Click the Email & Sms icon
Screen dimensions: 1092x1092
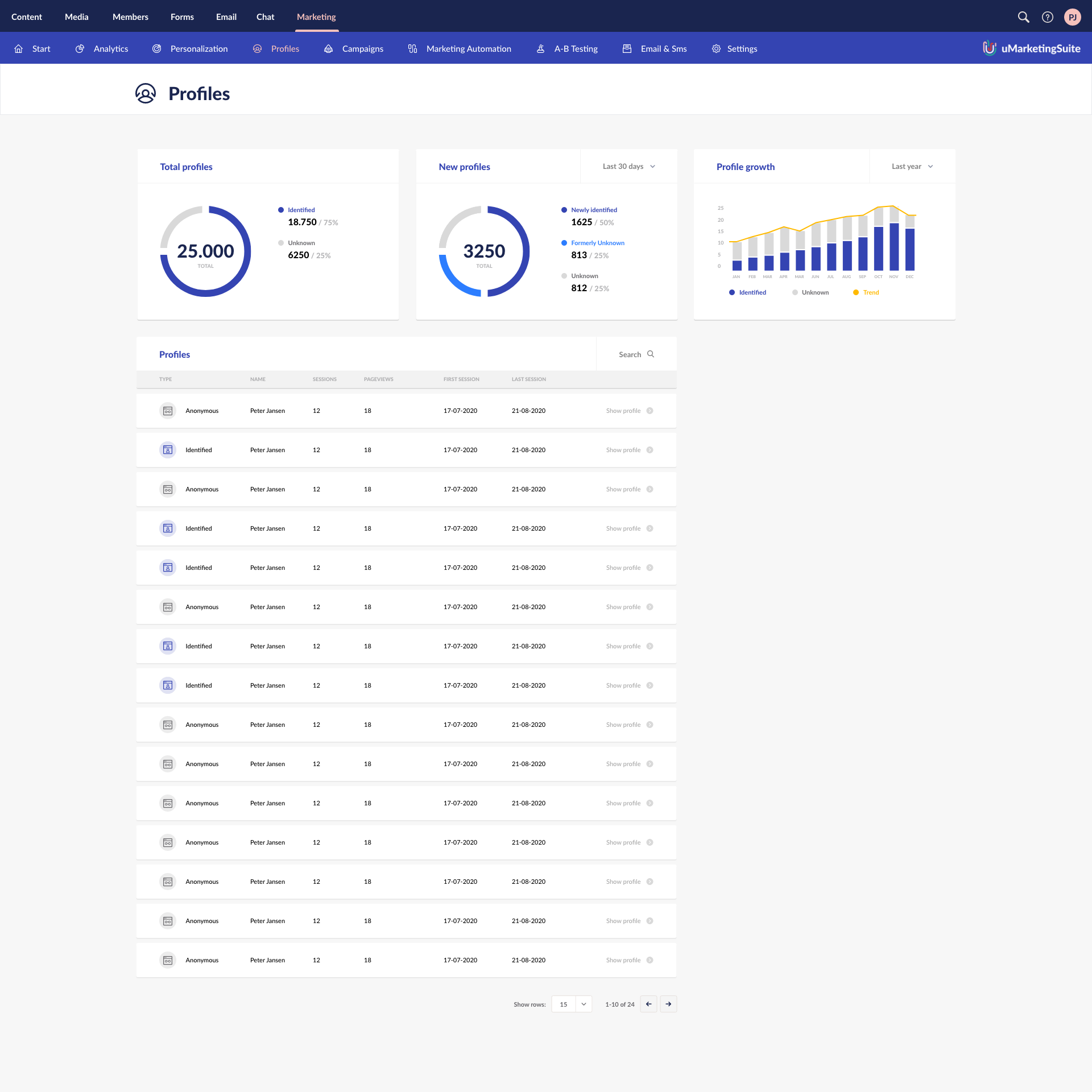pos(627,49)
